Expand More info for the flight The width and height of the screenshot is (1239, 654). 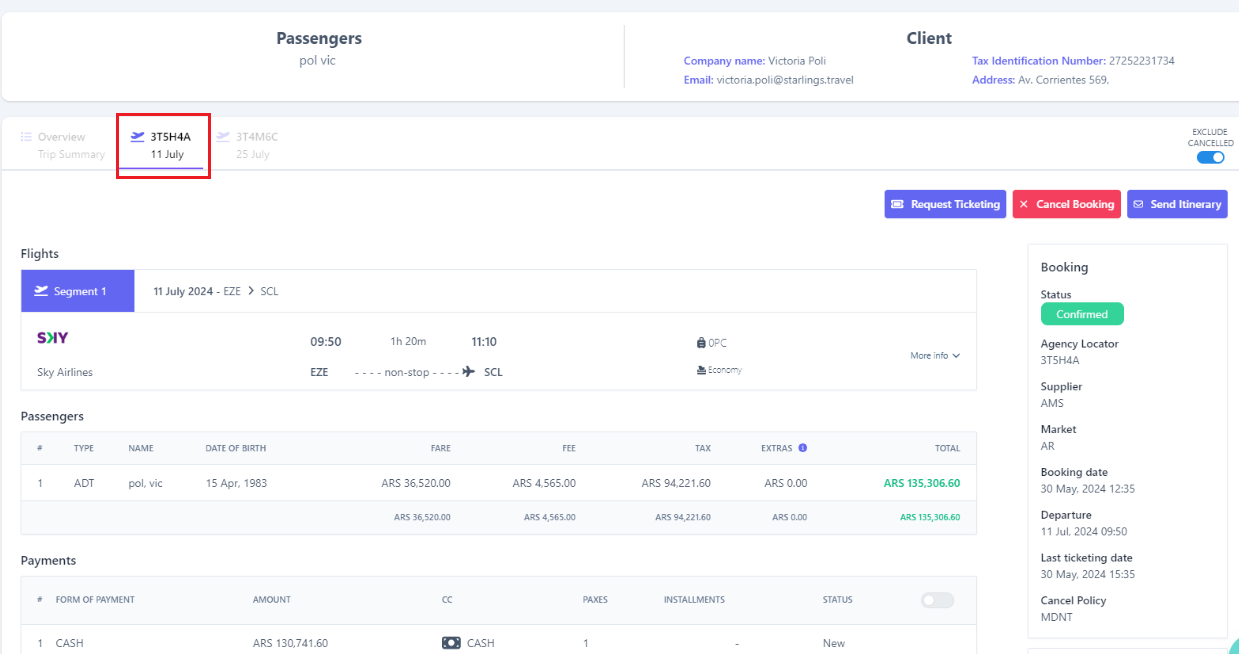pyautogui.click(x=935, y=355)
